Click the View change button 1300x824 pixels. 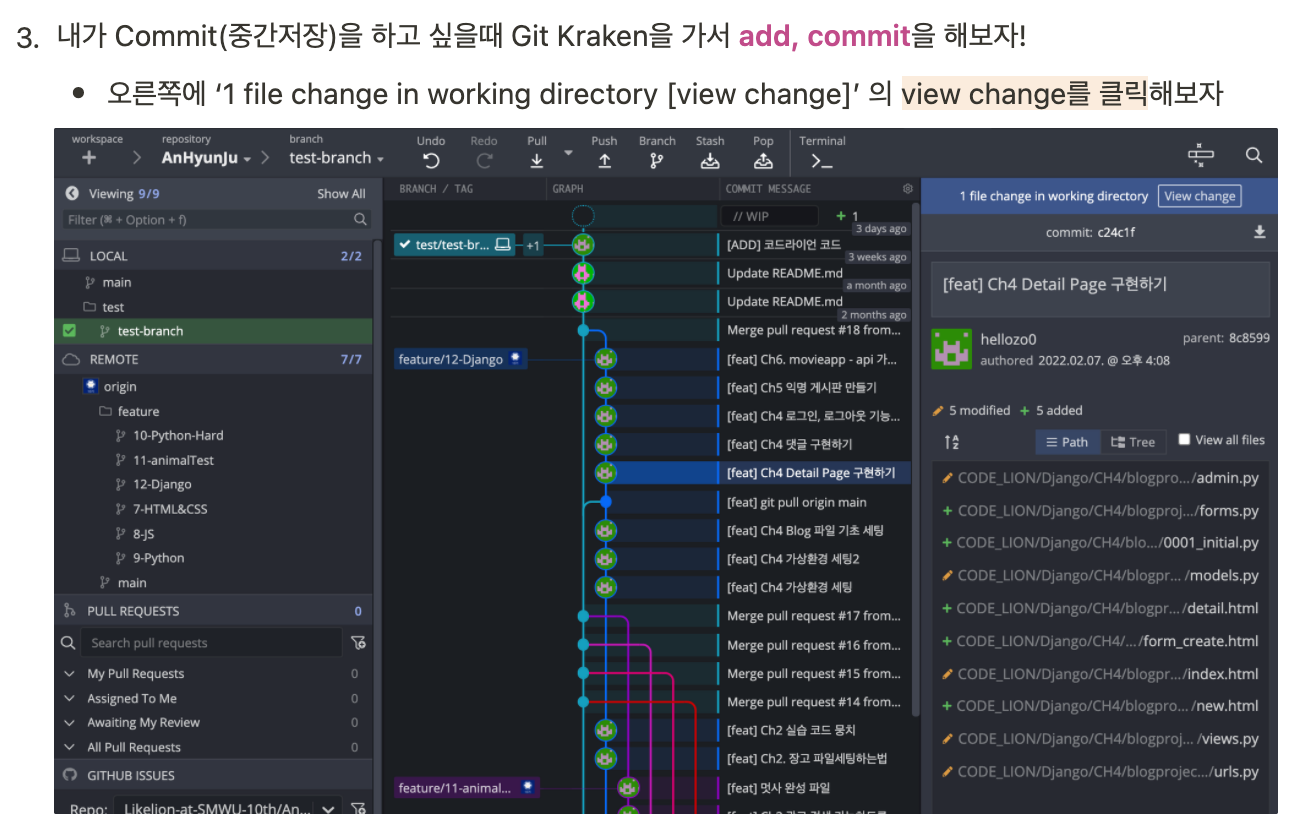1199,196
